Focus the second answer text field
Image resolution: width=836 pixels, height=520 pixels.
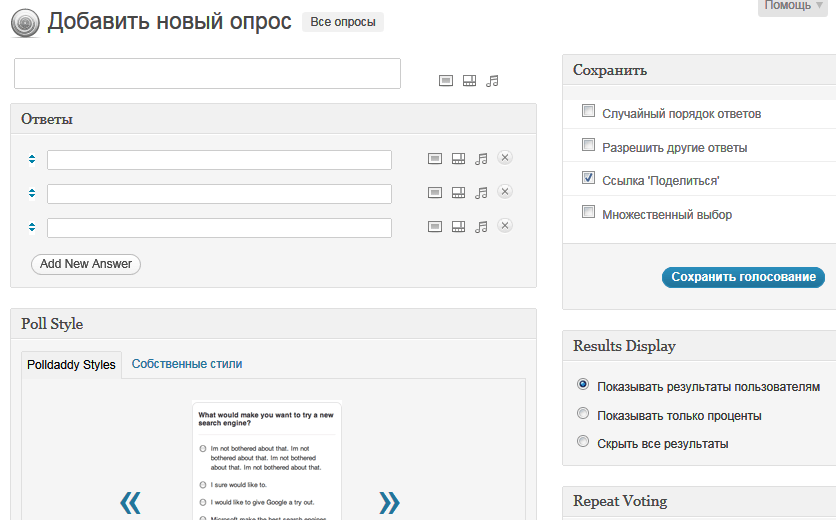219,194
